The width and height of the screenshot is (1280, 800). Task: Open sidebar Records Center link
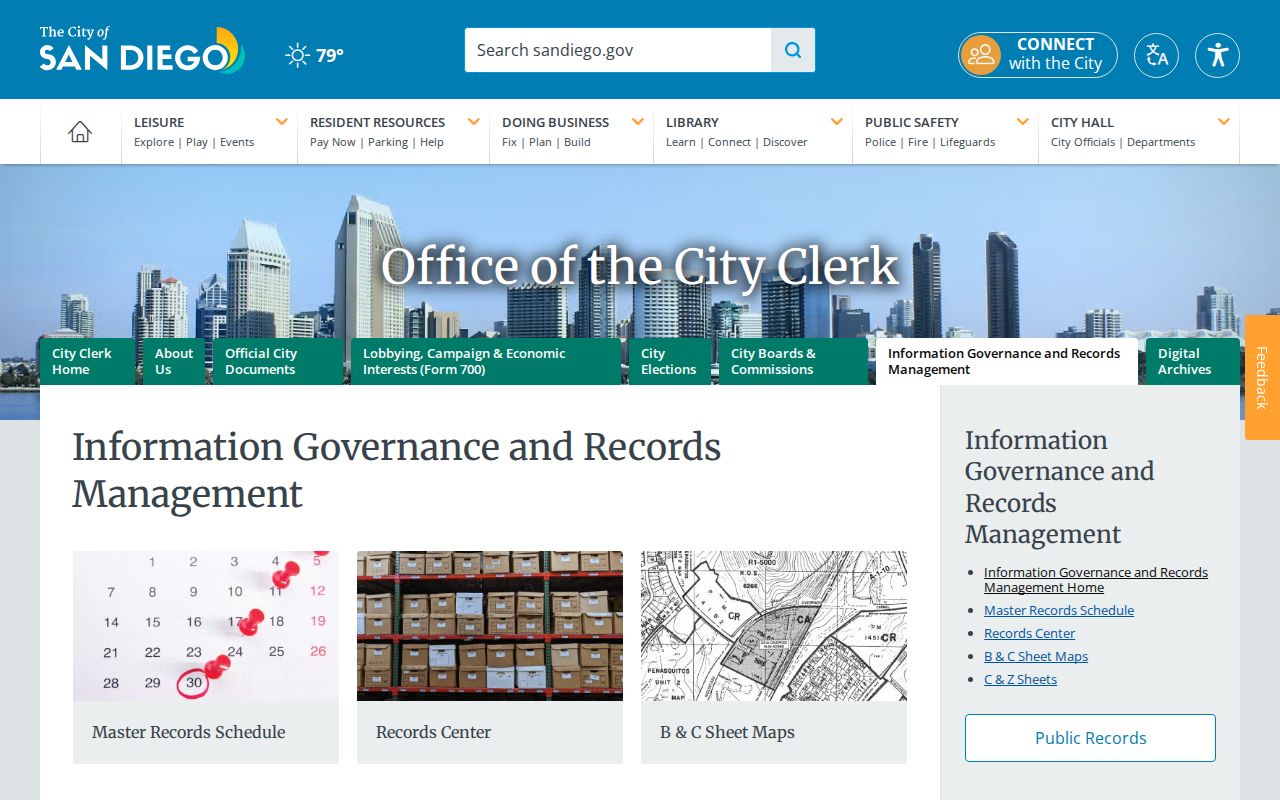[x=1030, y=633]
